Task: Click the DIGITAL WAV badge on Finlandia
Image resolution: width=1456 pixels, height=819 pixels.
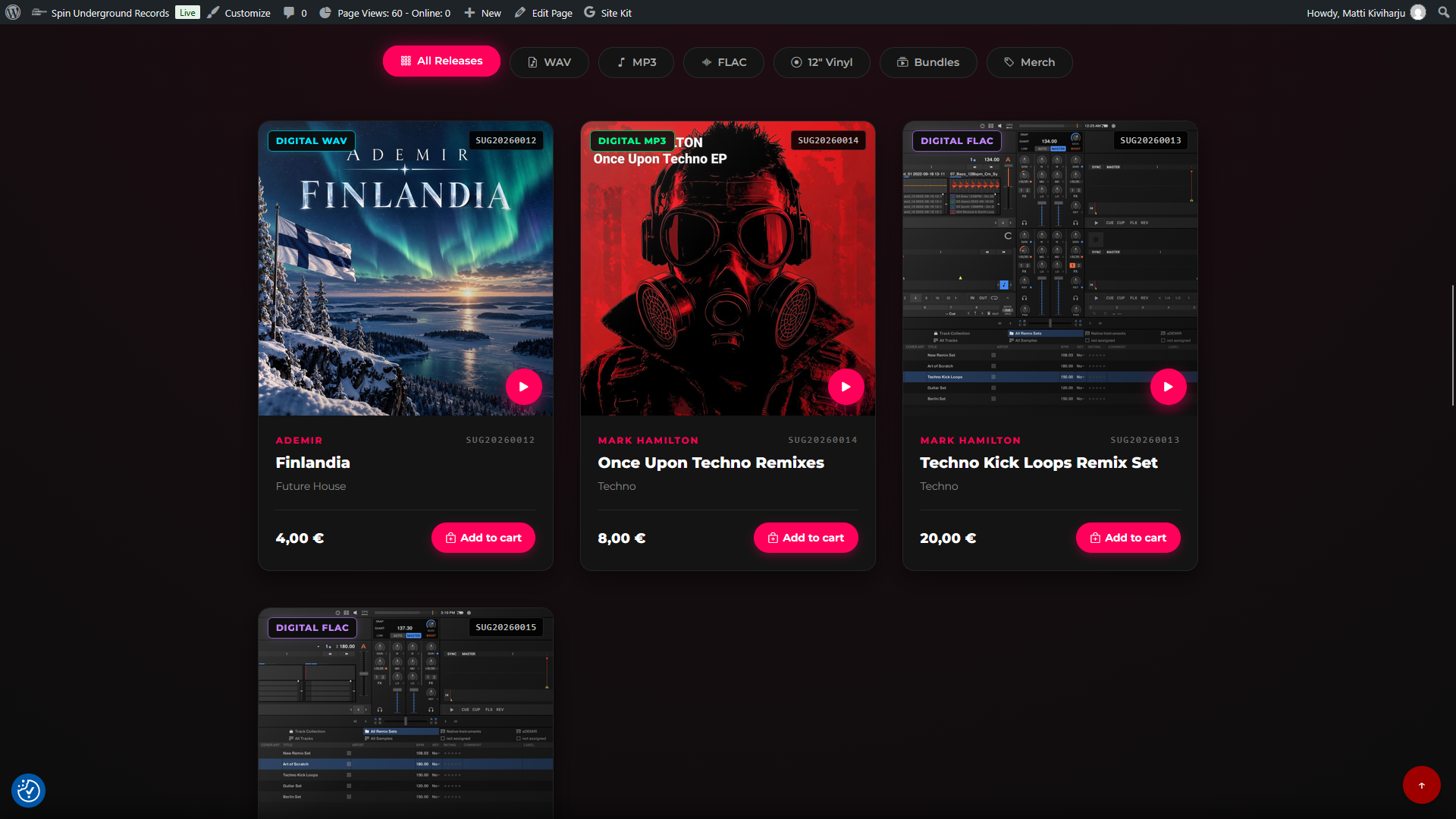Action: coord(312,140)
